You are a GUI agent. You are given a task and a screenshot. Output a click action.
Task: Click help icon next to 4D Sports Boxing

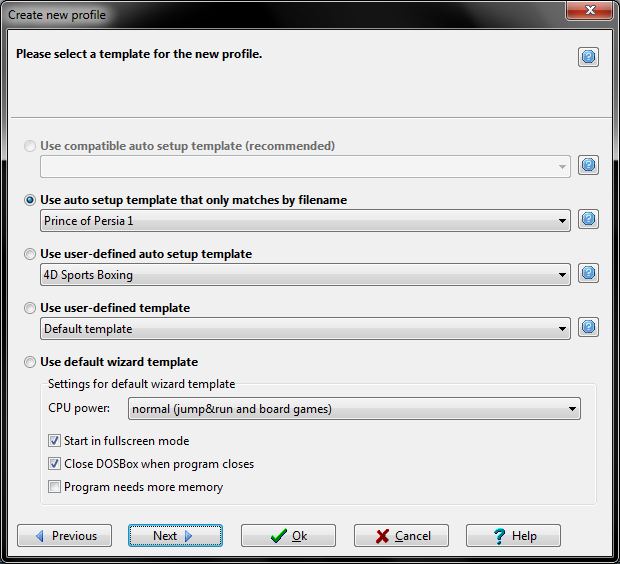click(588, 273)
